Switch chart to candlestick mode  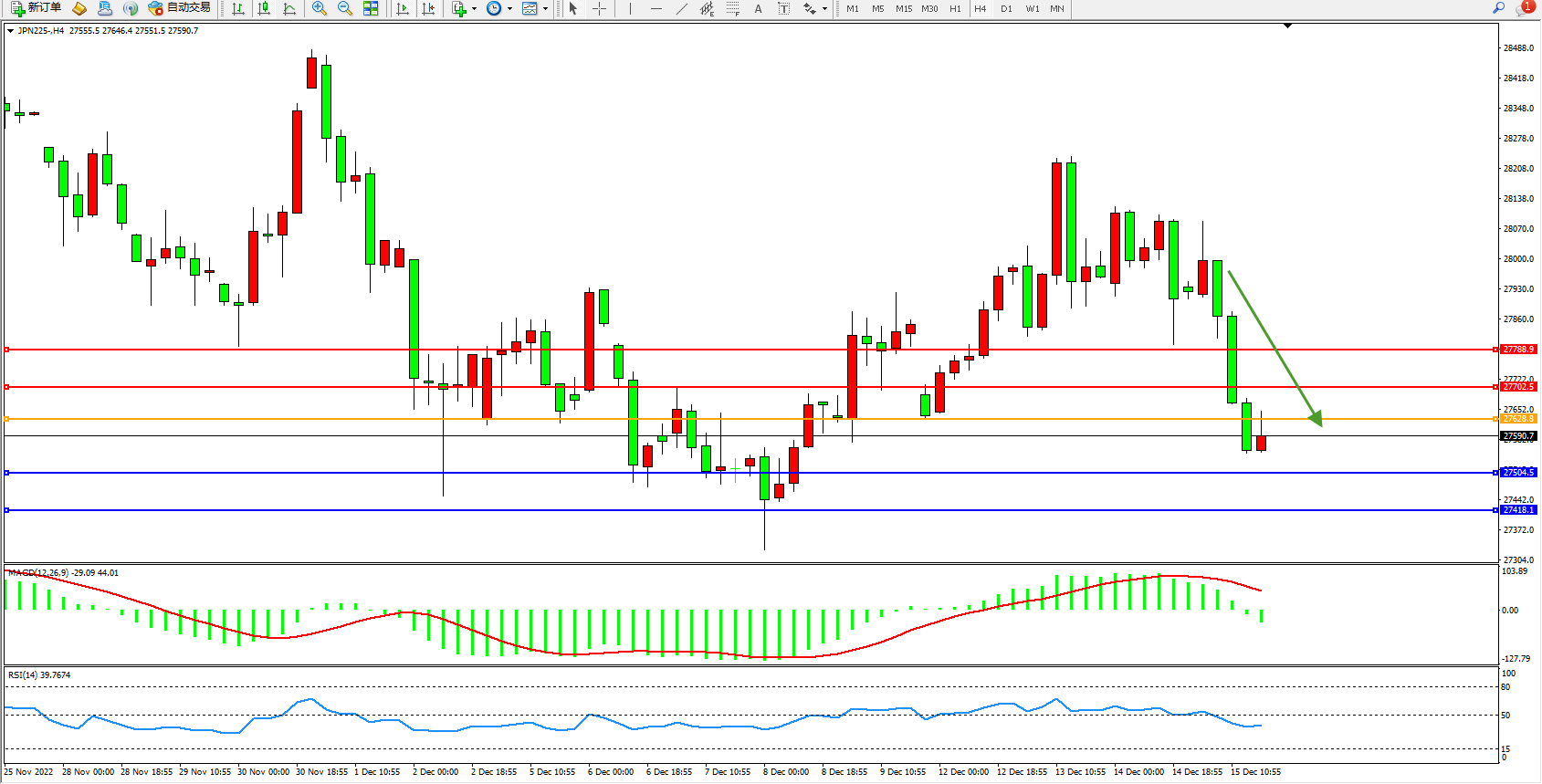264,8
